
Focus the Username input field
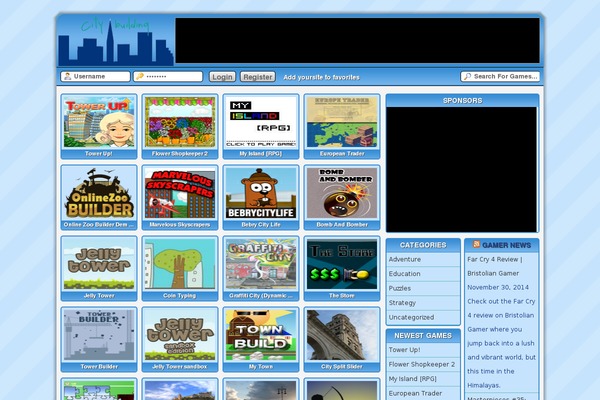pos(95,77)
